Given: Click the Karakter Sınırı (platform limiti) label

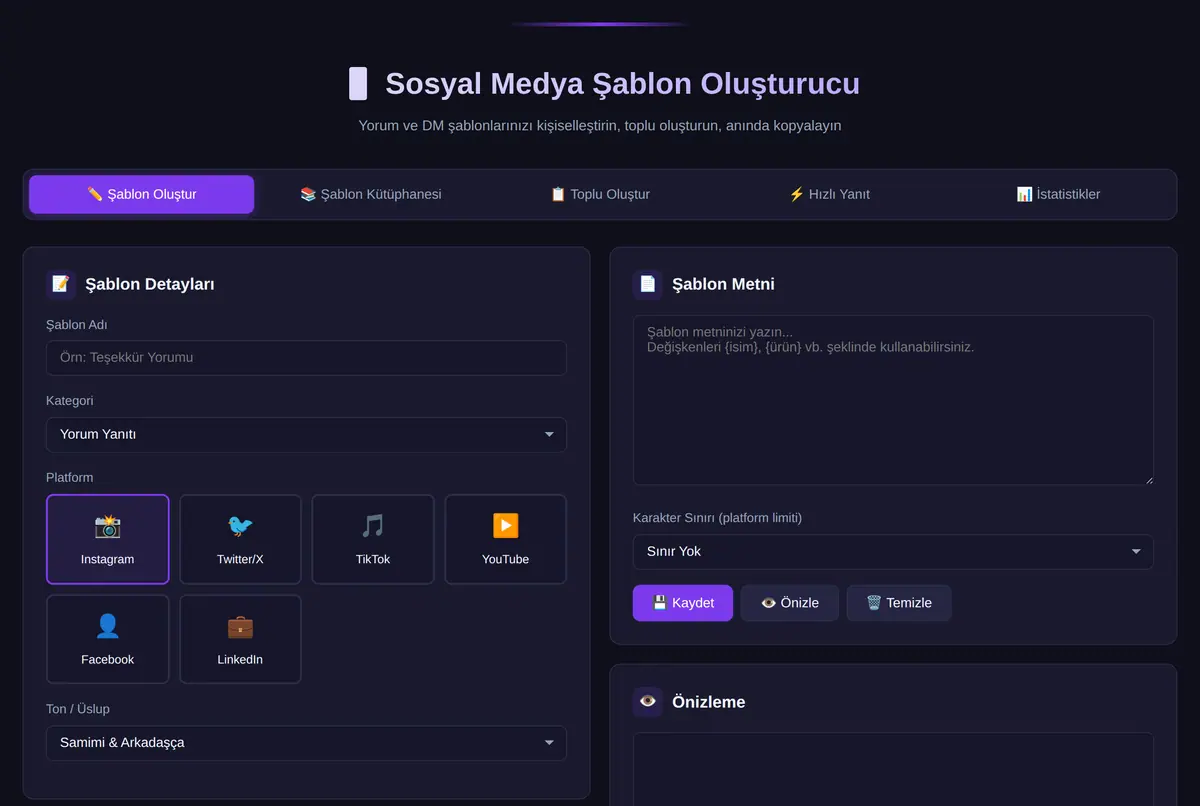Looking at the screenshot, I should click(x=717, y=518).
